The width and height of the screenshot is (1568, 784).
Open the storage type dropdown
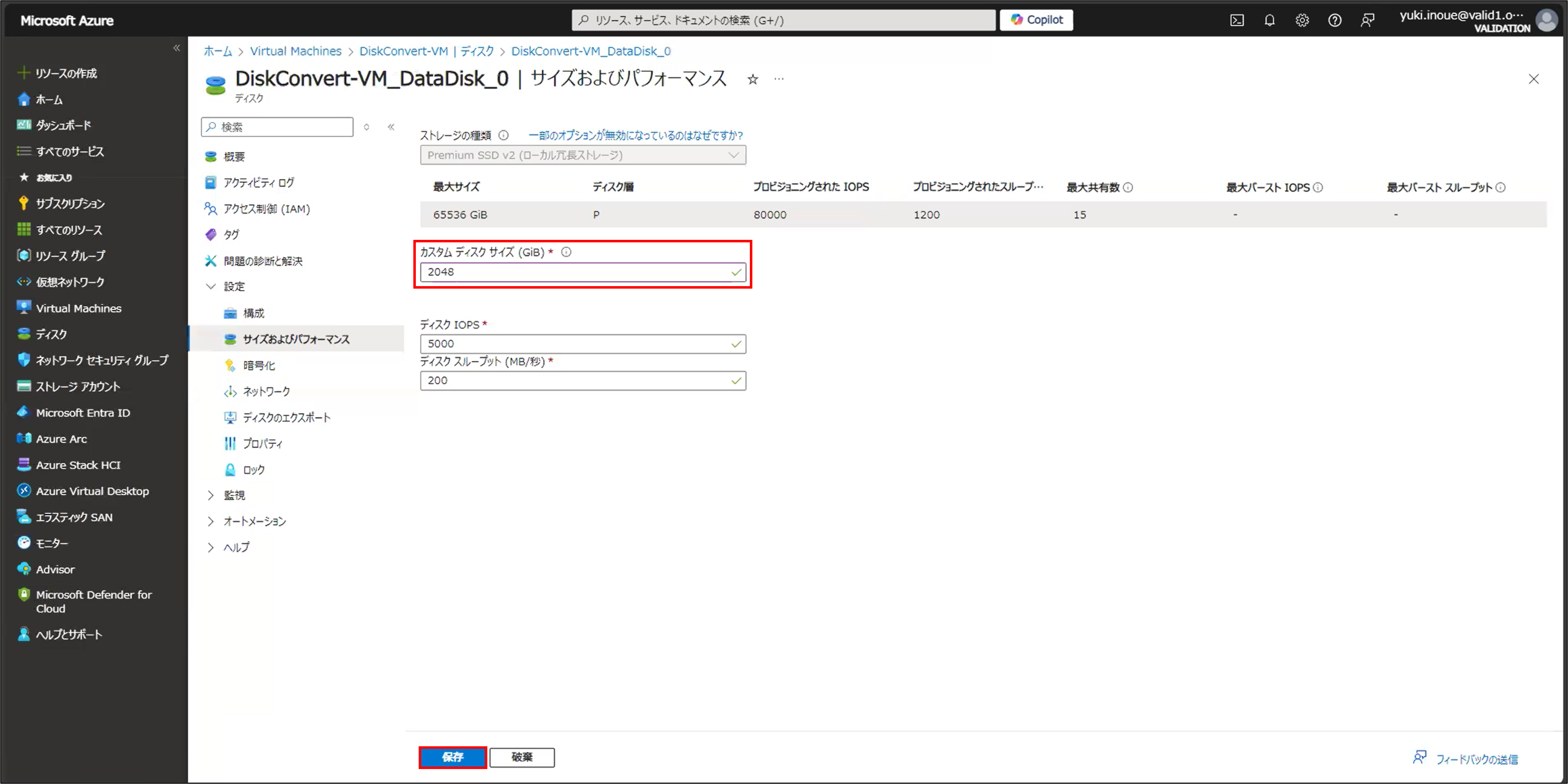point(583,155)
